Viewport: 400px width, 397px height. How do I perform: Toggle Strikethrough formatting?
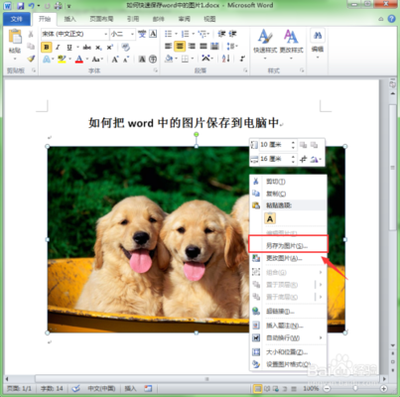[x=87, y=47]
